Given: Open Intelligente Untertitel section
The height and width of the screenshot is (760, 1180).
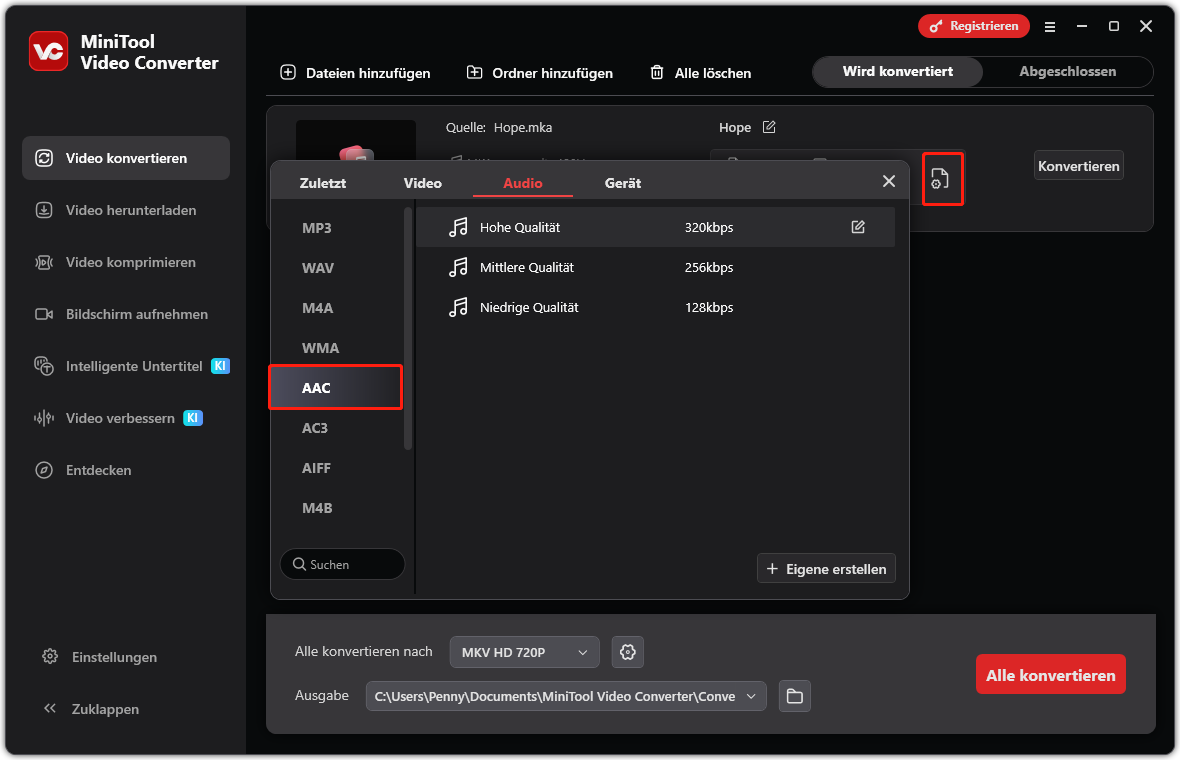Looking at the screenshot, I should [x=126, y=366].
